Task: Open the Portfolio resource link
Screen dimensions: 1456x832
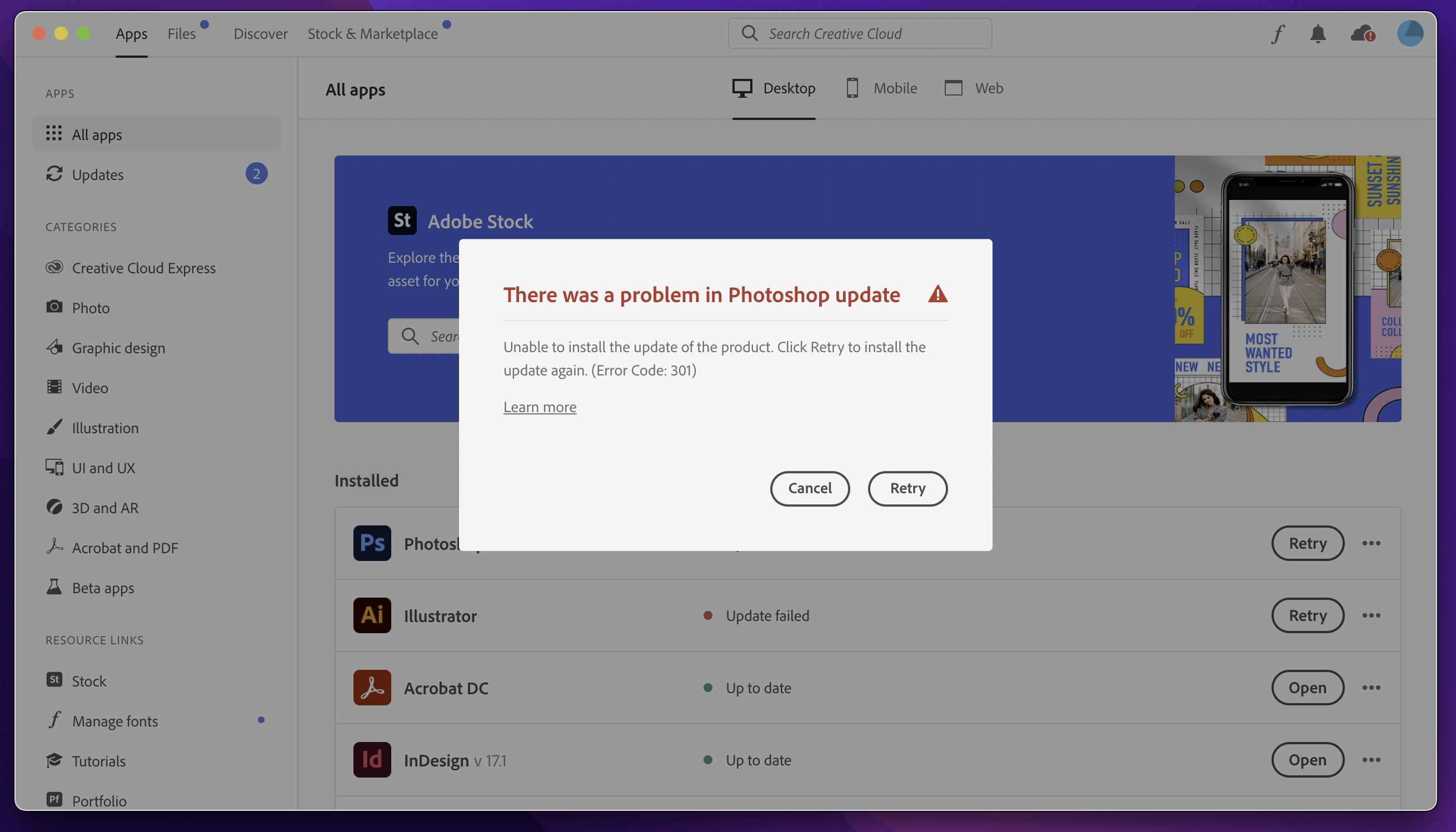Action: [157, 800]
